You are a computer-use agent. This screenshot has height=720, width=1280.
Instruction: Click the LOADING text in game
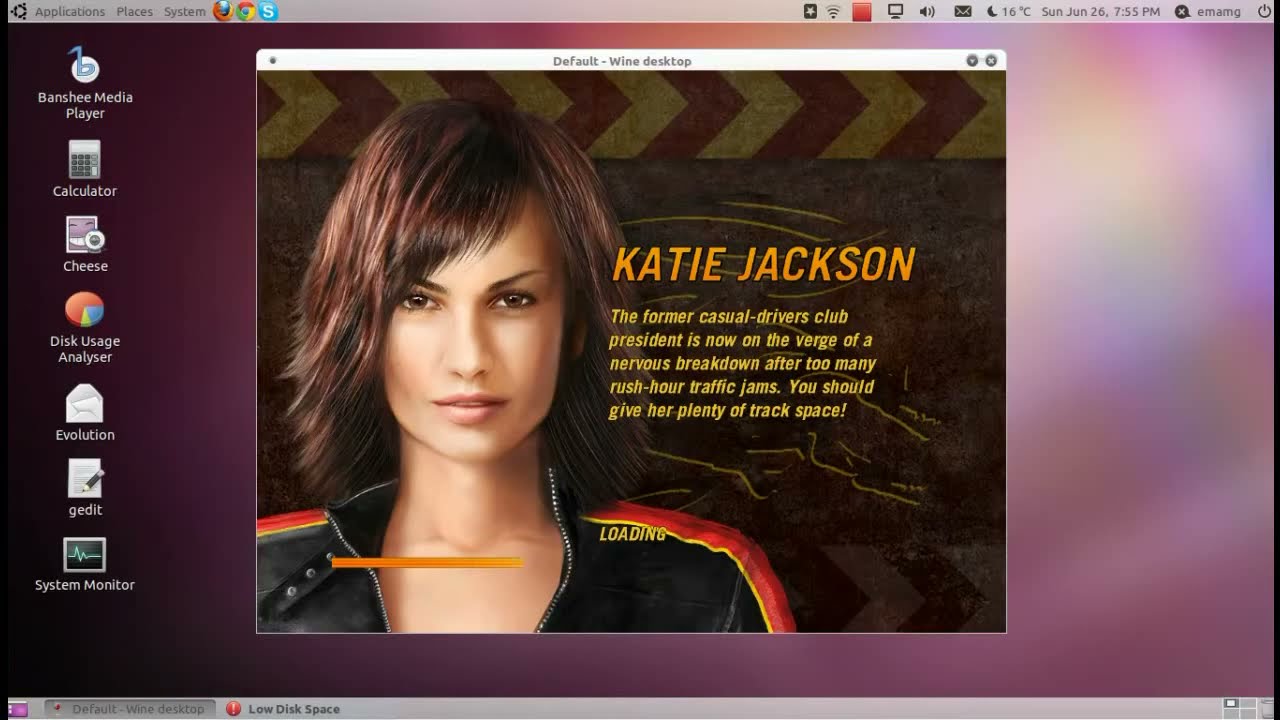click(632, 534)
